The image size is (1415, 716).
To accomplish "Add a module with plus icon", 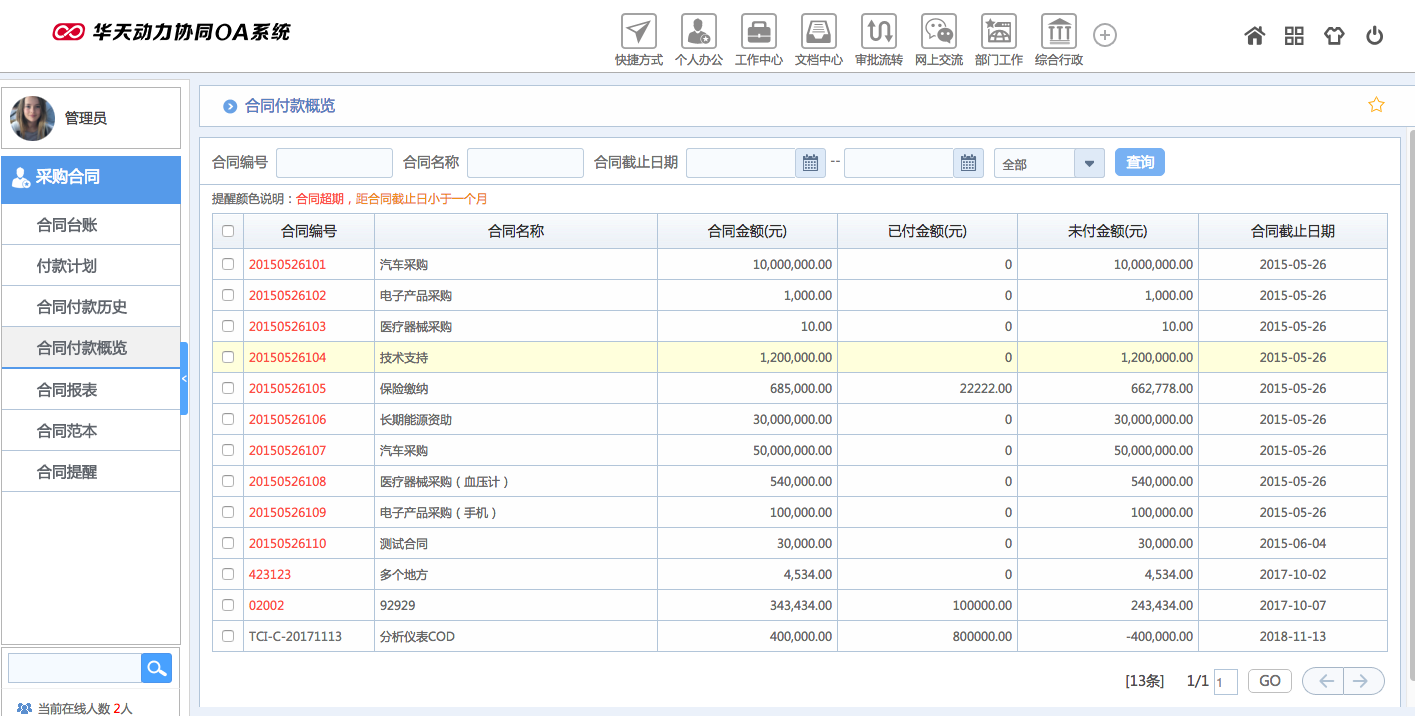I will coord(1105,36).
